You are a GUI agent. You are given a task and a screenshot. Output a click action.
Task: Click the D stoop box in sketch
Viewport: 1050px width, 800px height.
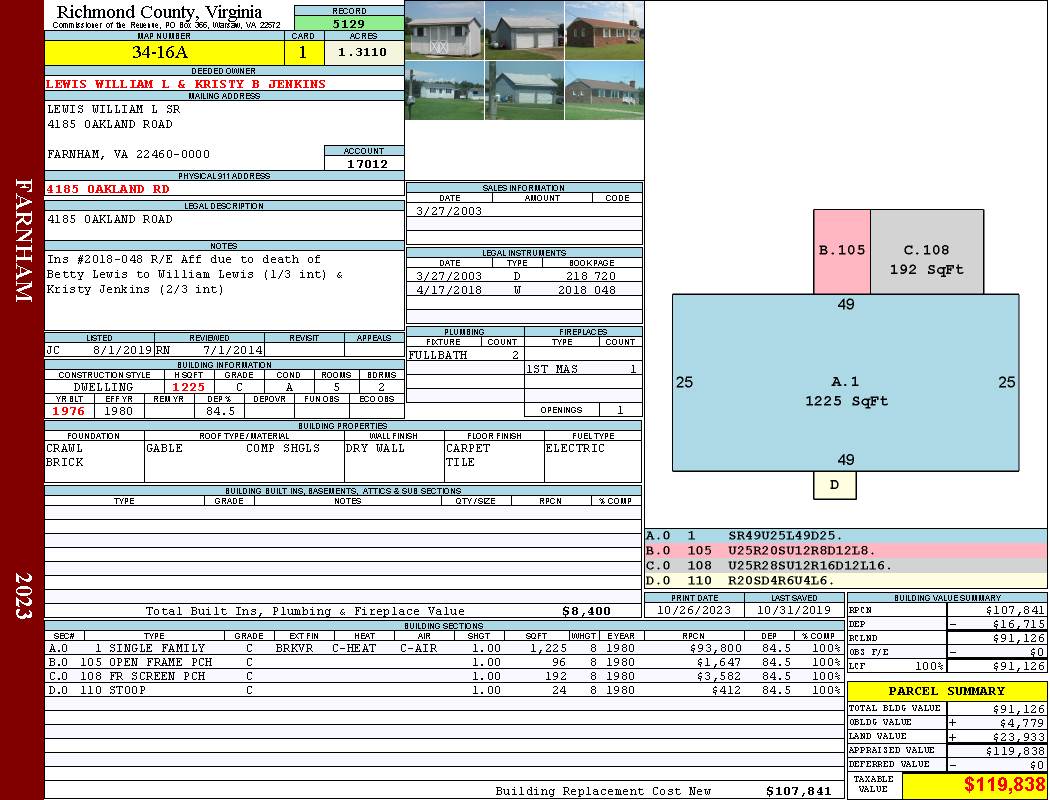tap(834, 485)
